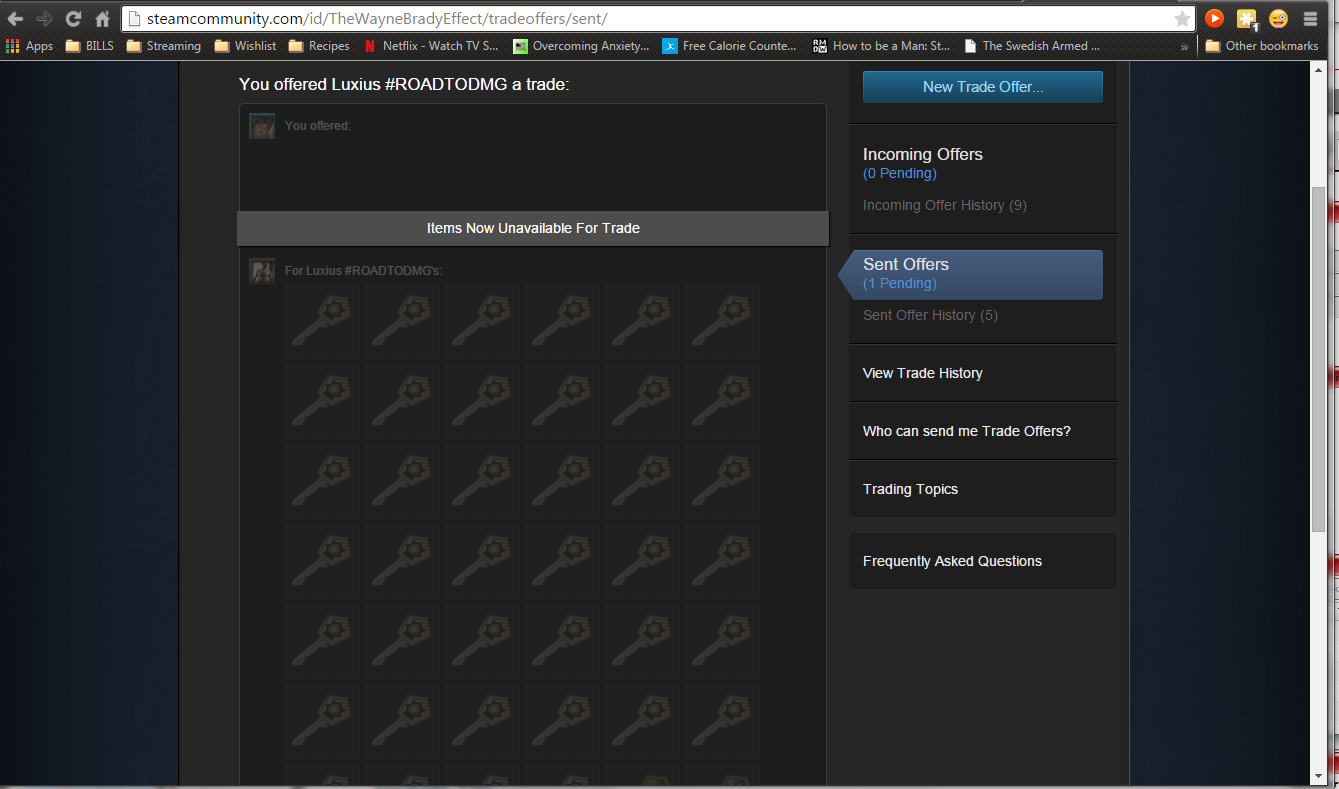The image size is (1339, 789).
Task: Go back using the browser back arrow
Action: click(15, 19)
